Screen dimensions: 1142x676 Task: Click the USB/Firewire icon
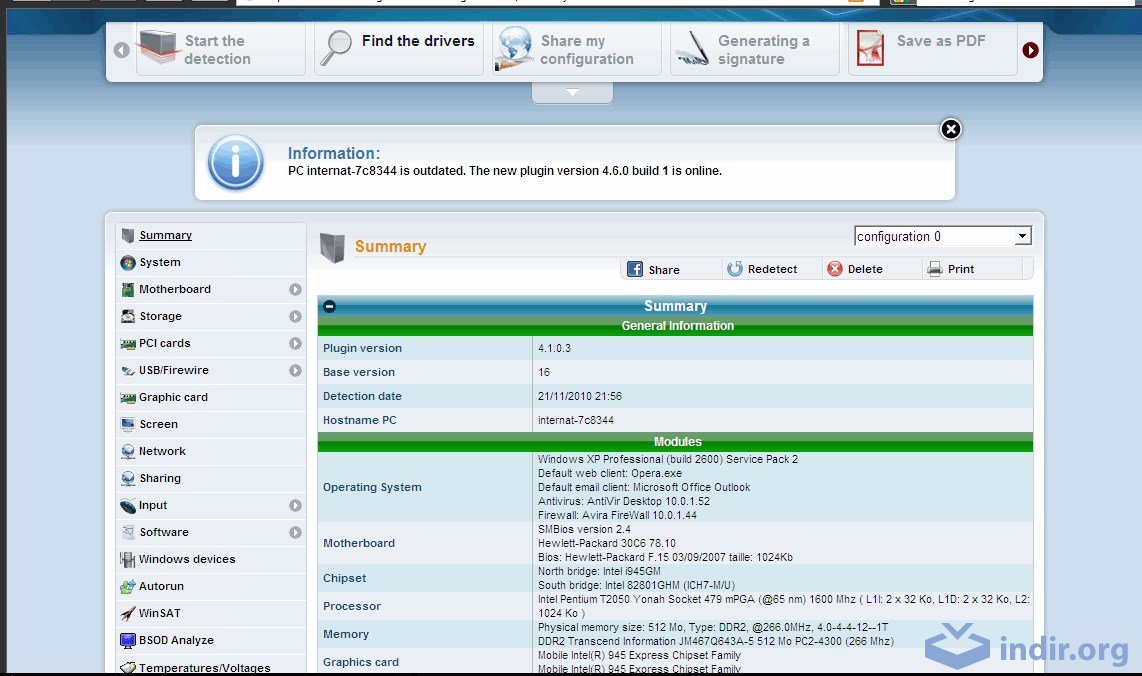click(128, 371)
